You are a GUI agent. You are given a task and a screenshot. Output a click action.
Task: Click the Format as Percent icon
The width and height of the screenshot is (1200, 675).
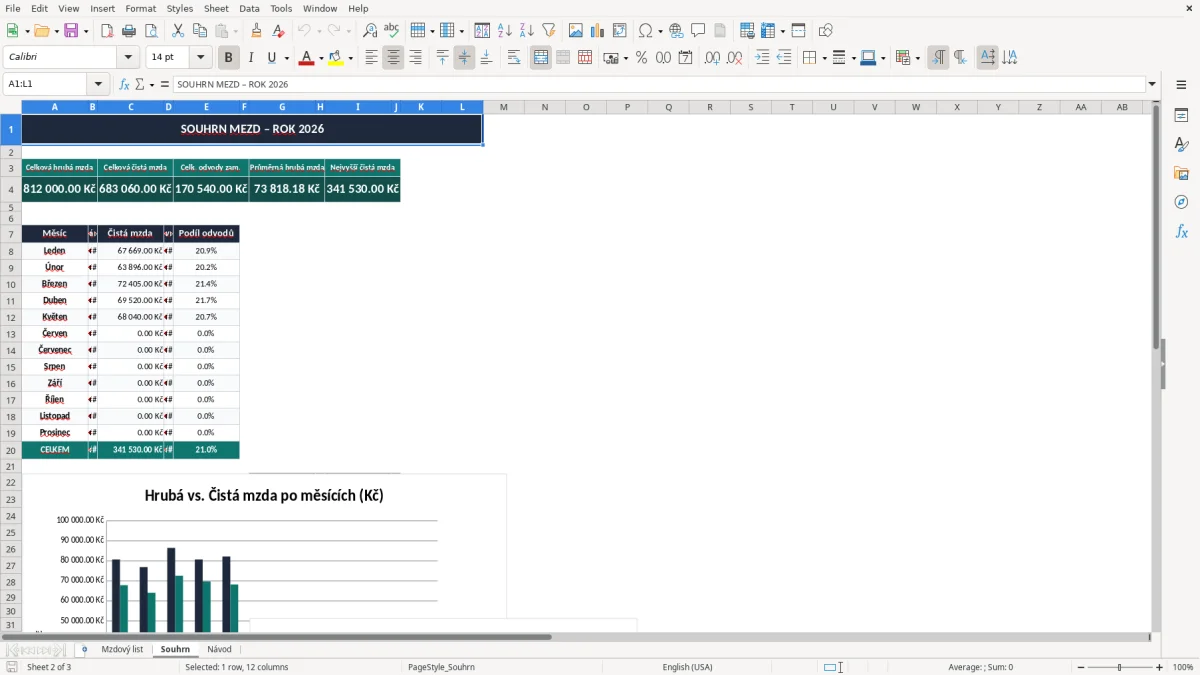point(641,58)
